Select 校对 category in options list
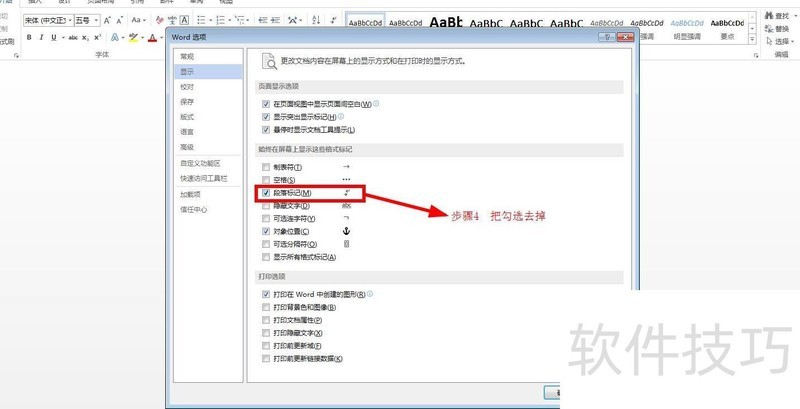800x409 pixels. click(208, 87)
